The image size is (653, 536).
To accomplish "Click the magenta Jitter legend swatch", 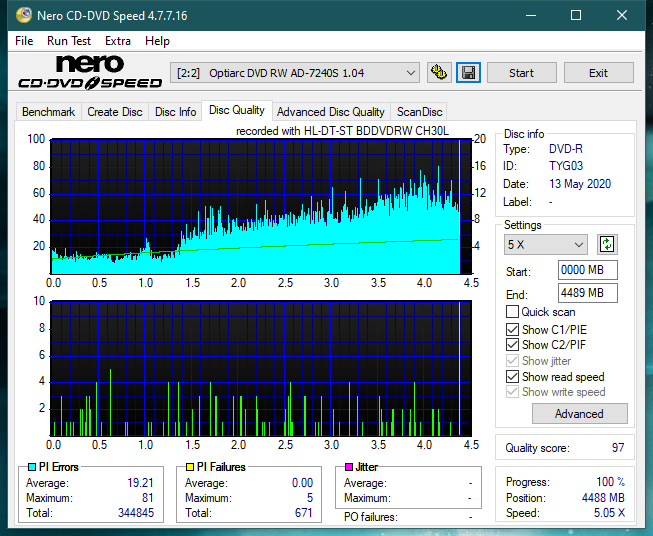I will click(x=349, y=467).
